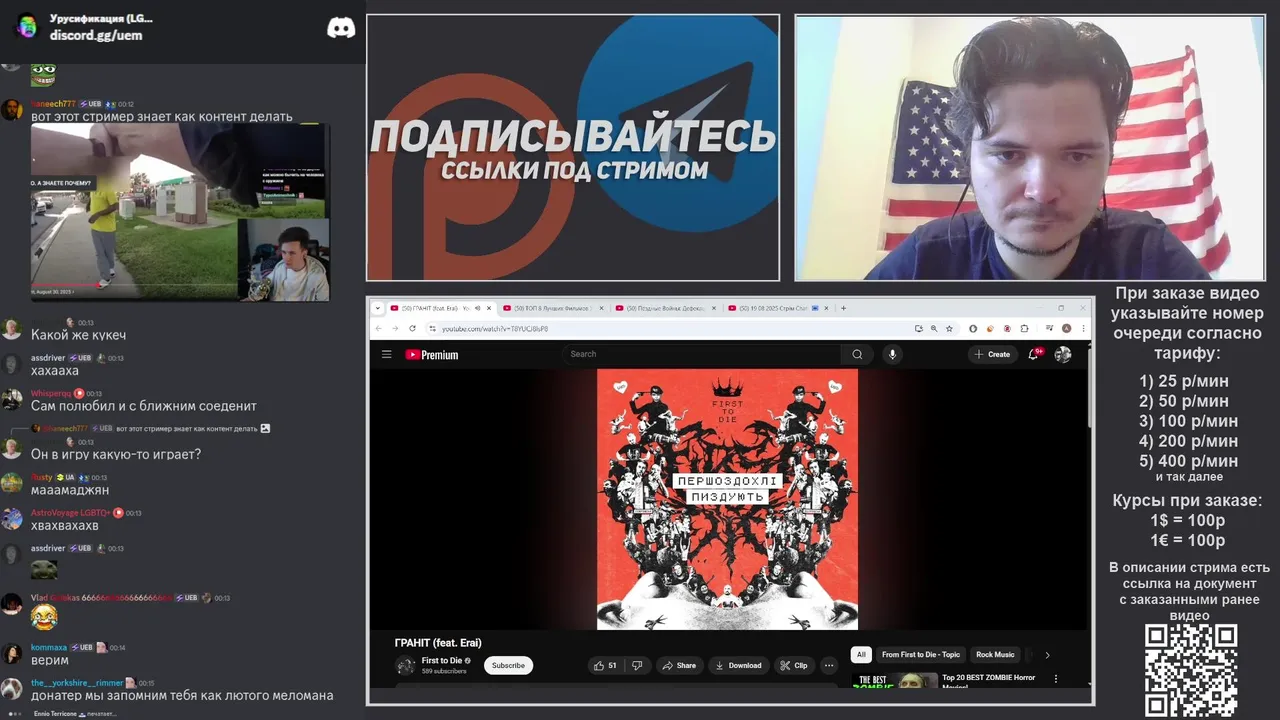
Task: Click the '51' like count
Action: point(612,665)
